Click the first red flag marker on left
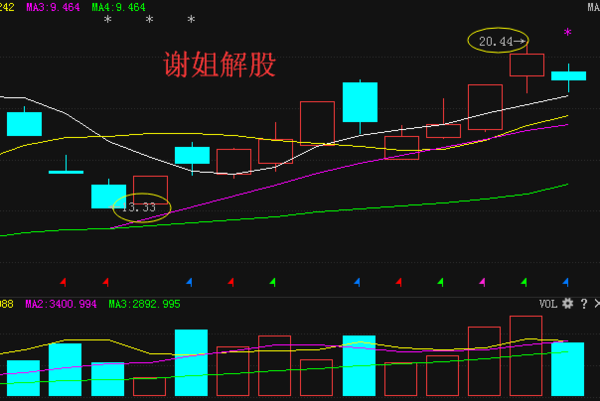 click(63, 281)
